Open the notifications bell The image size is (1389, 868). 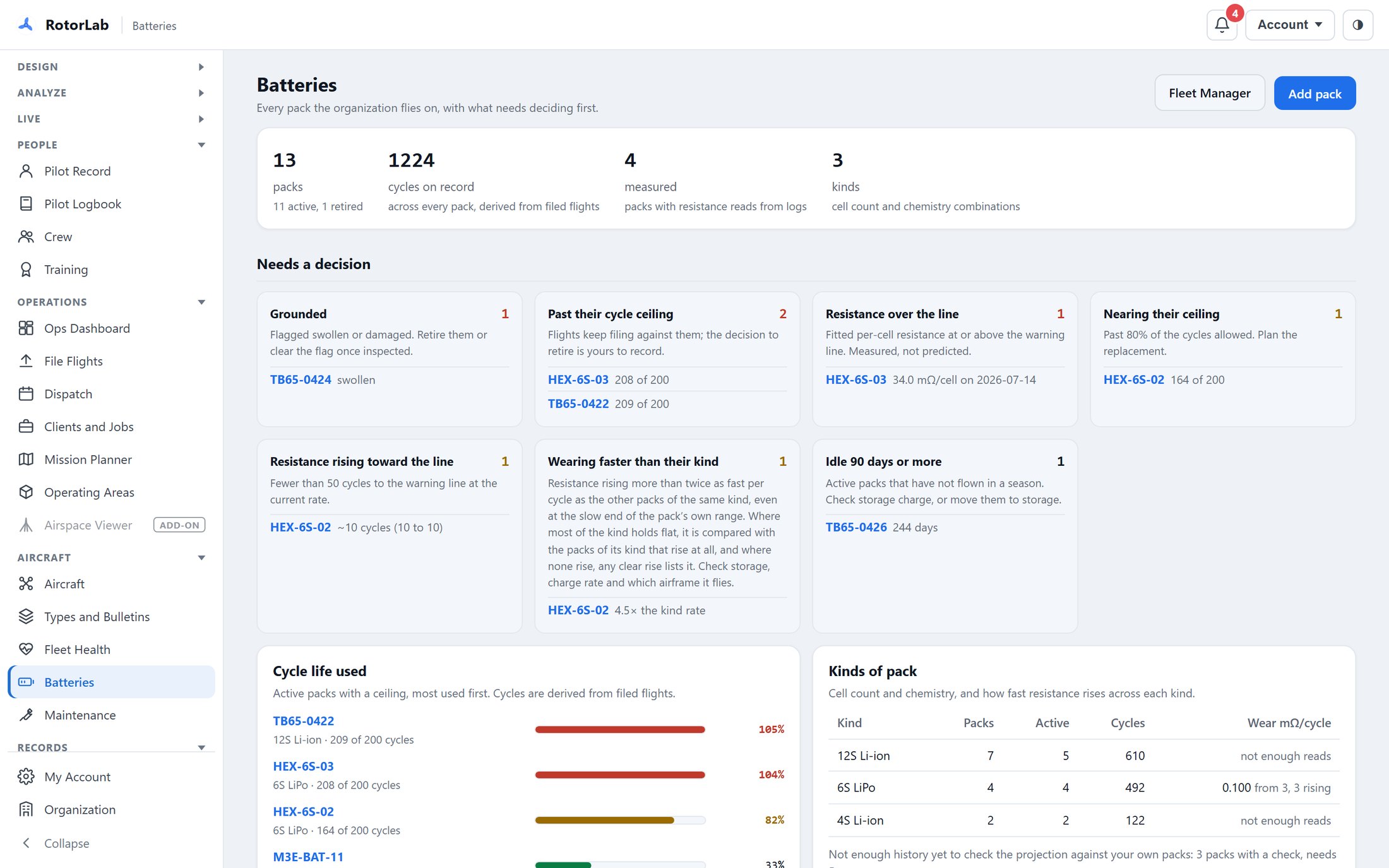pyautogui.click(x=1222, y=25)
